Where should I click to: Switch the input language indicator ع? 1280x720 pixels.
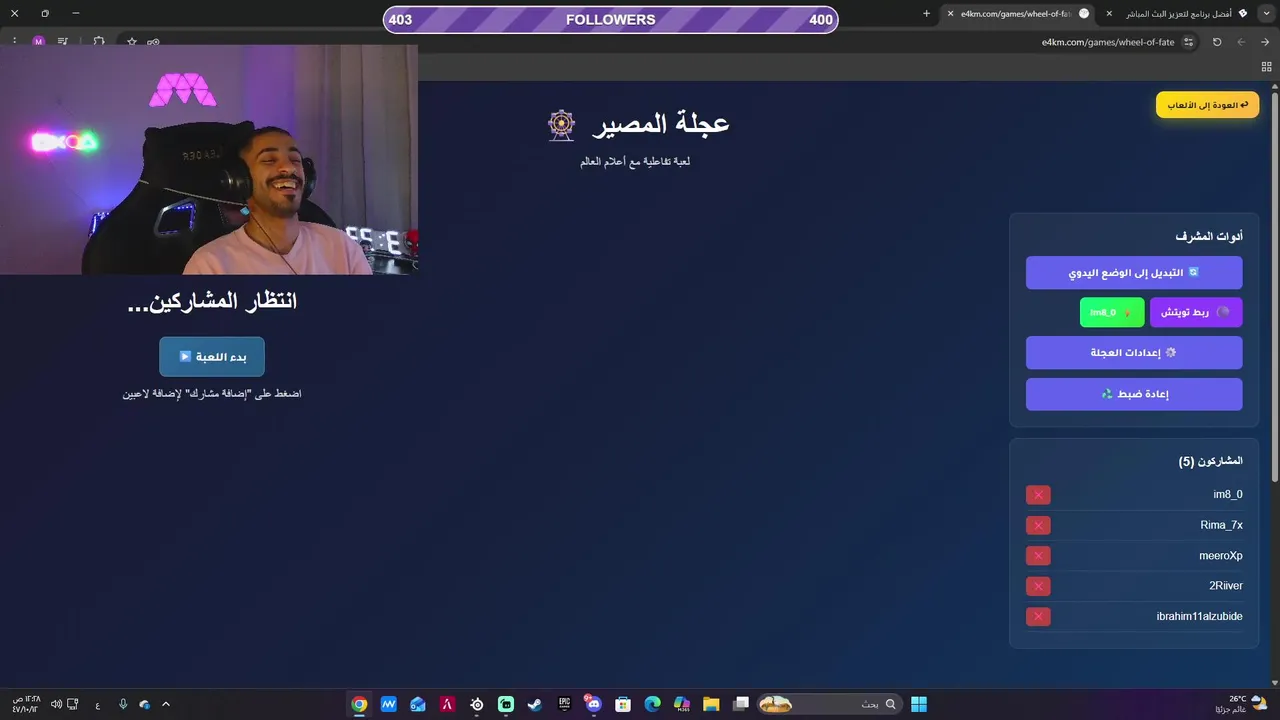(x=97, y=705)
